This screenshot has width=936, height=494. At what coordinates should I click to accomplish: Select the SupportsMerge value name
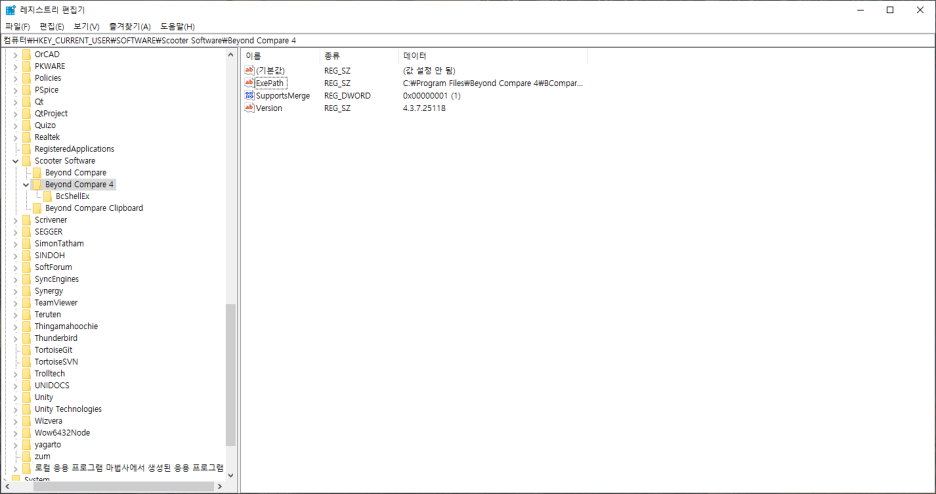point(283,95)
